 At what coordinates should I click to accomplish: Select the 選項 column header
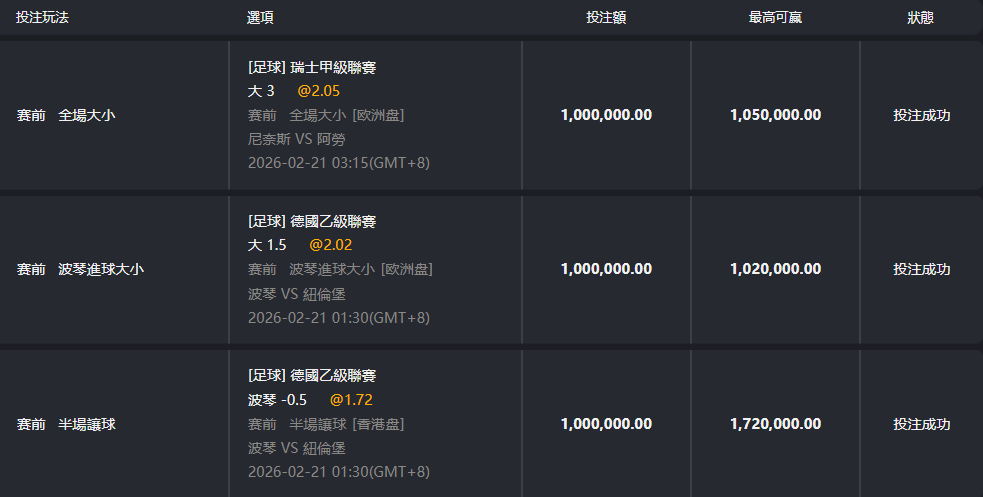coord(260,18)
